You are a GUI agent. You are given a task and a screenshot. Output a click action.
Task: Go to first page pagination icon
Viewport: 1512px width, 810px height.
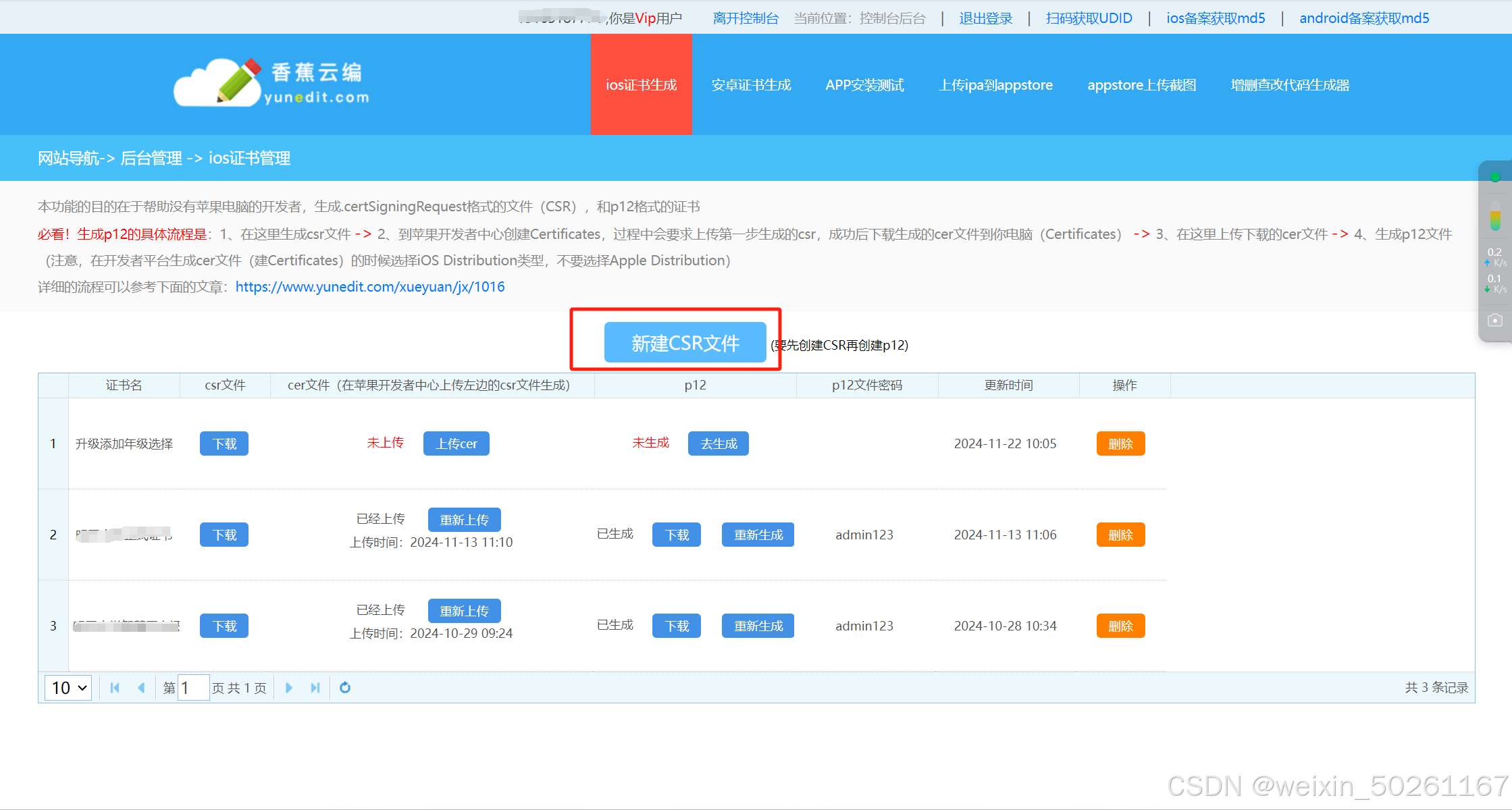click(x=115, y=688)
